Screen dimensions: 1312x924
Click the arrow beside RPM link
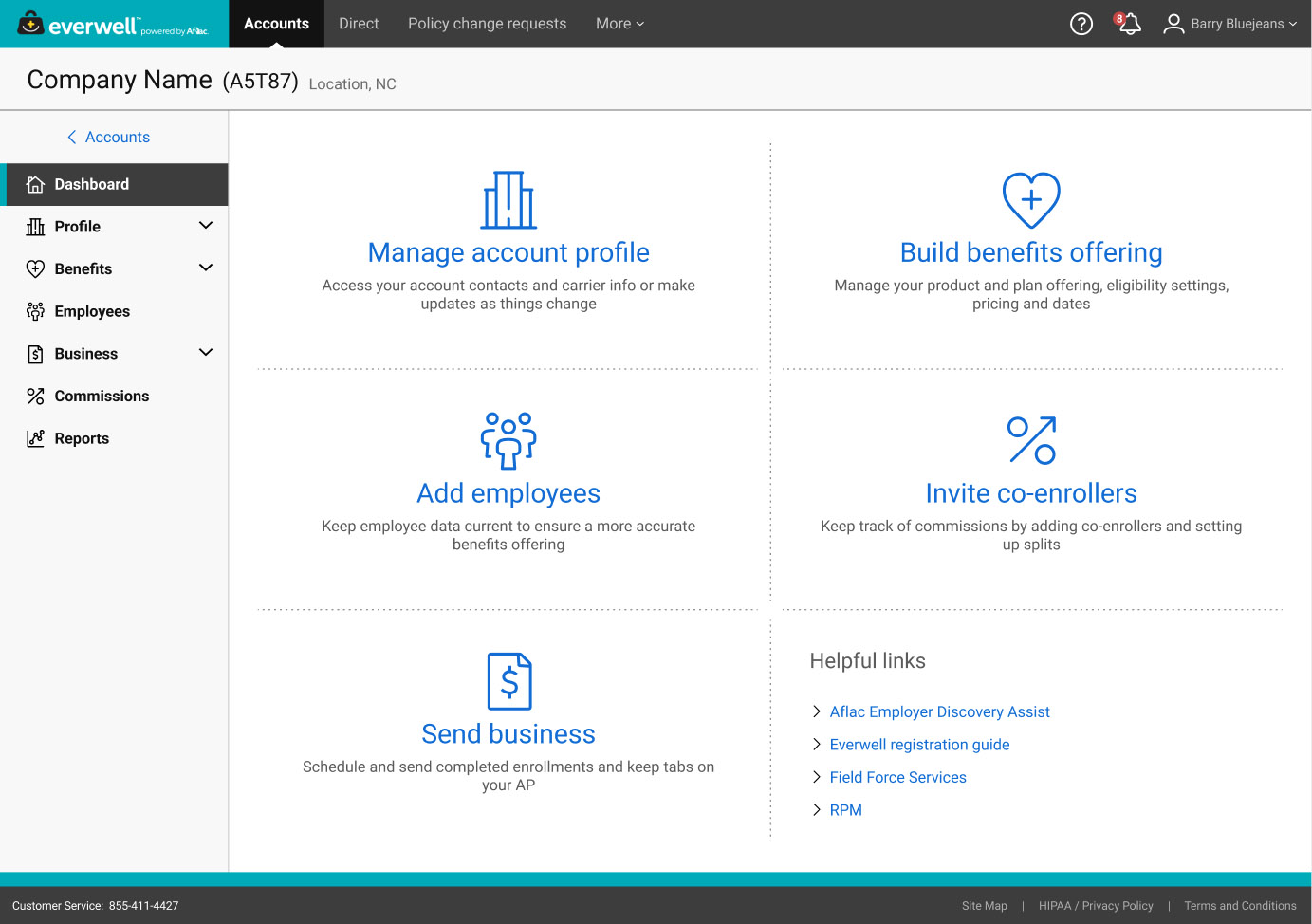[816, 810]
